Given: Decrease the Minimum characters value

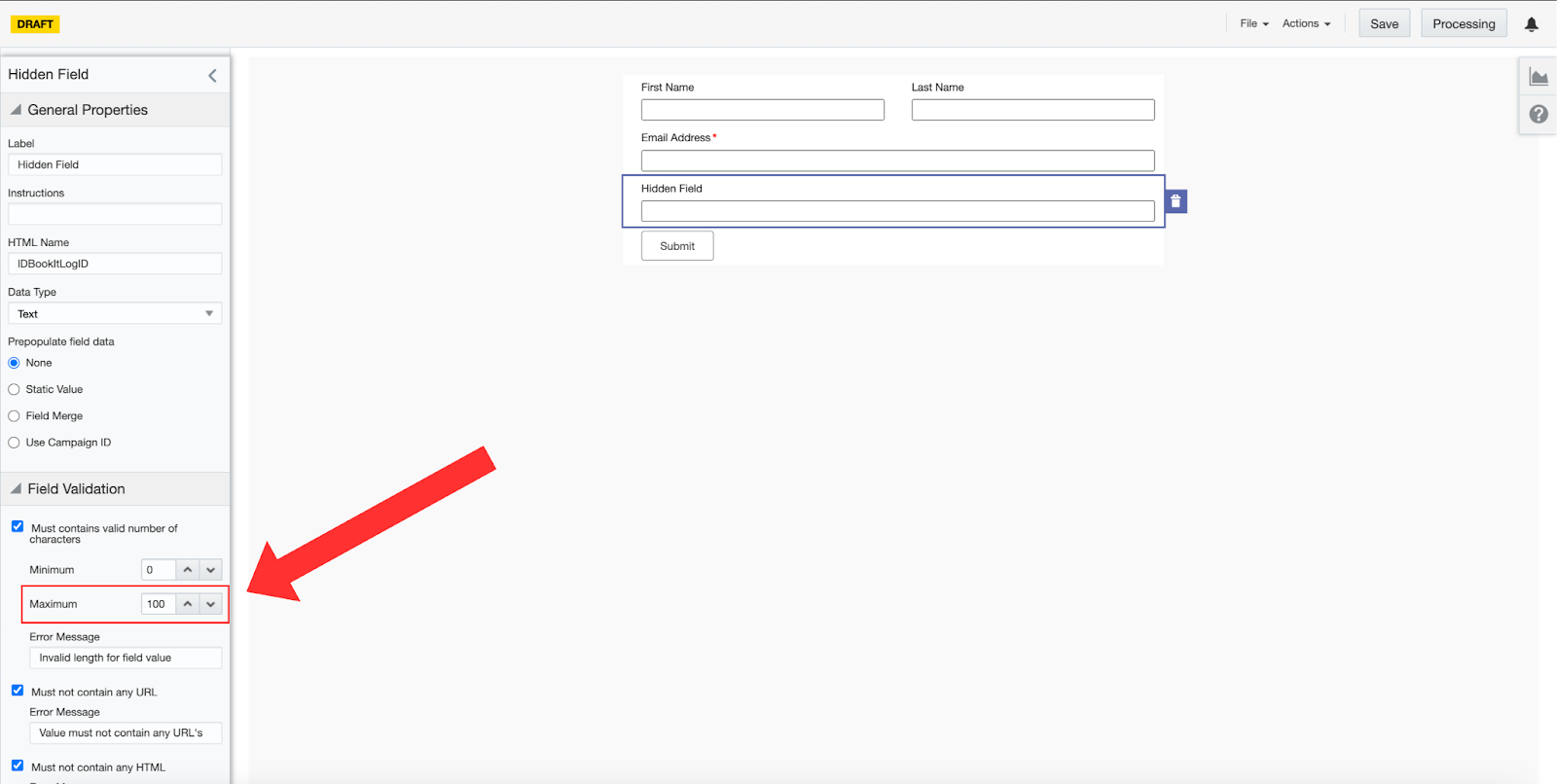Looking at the screenshot, I should click(x=210, y=570).
